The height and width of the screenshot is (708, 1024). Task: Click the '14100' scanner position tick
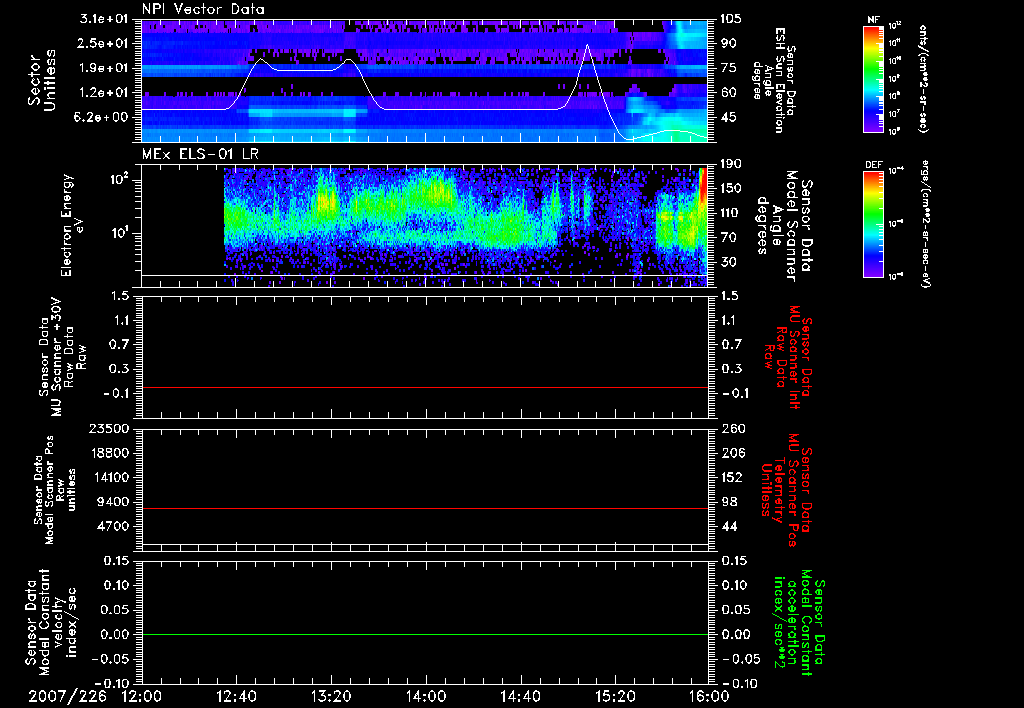coord(110,477)
